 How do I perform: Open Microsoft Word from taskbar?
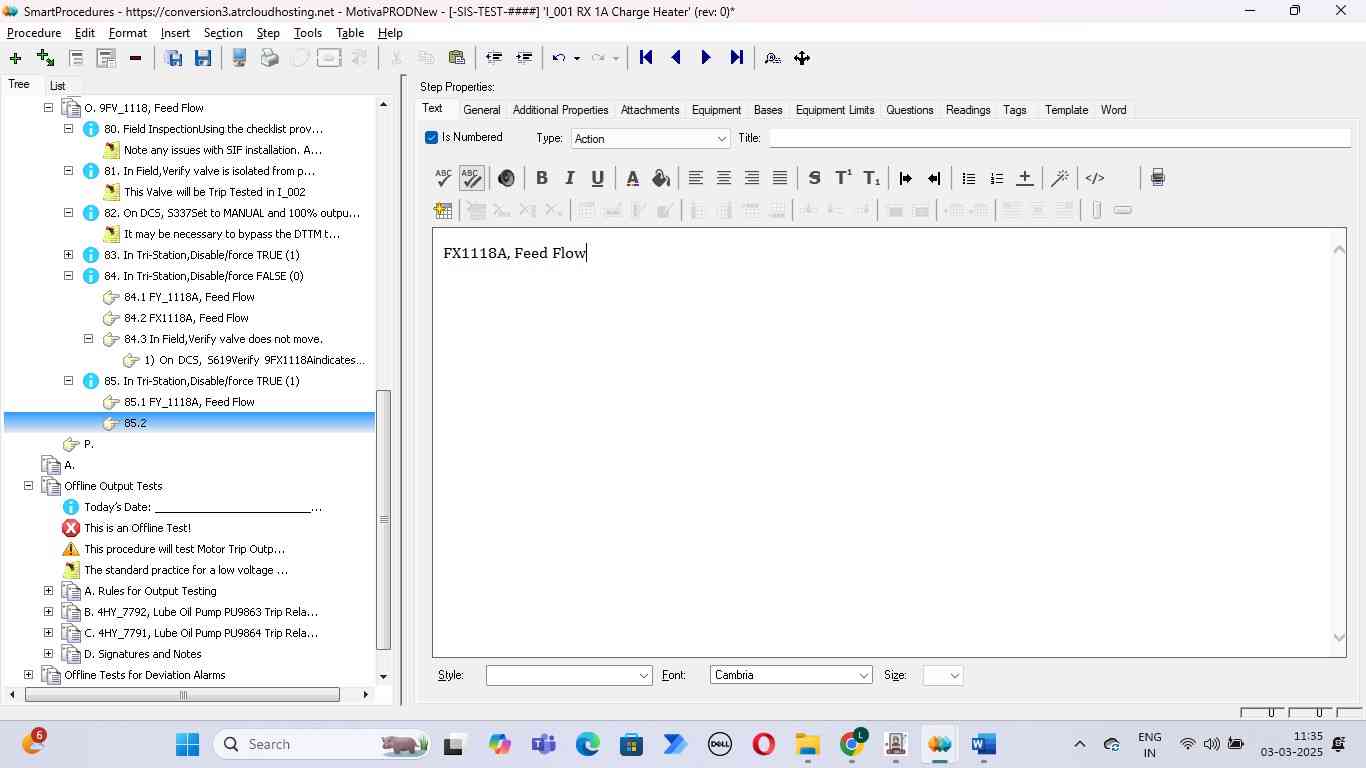[x=984, y=744]
